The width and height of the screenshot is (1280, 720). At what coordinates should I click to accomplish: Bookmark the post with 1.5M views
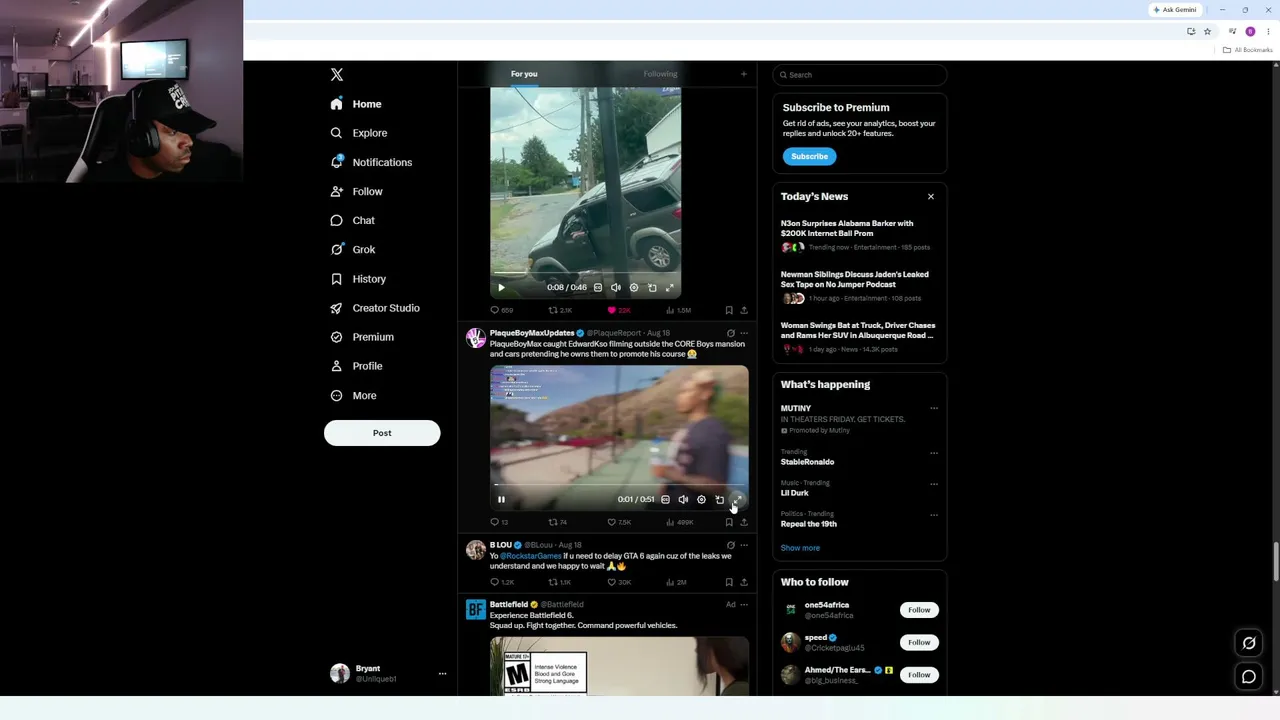[729, 310]
